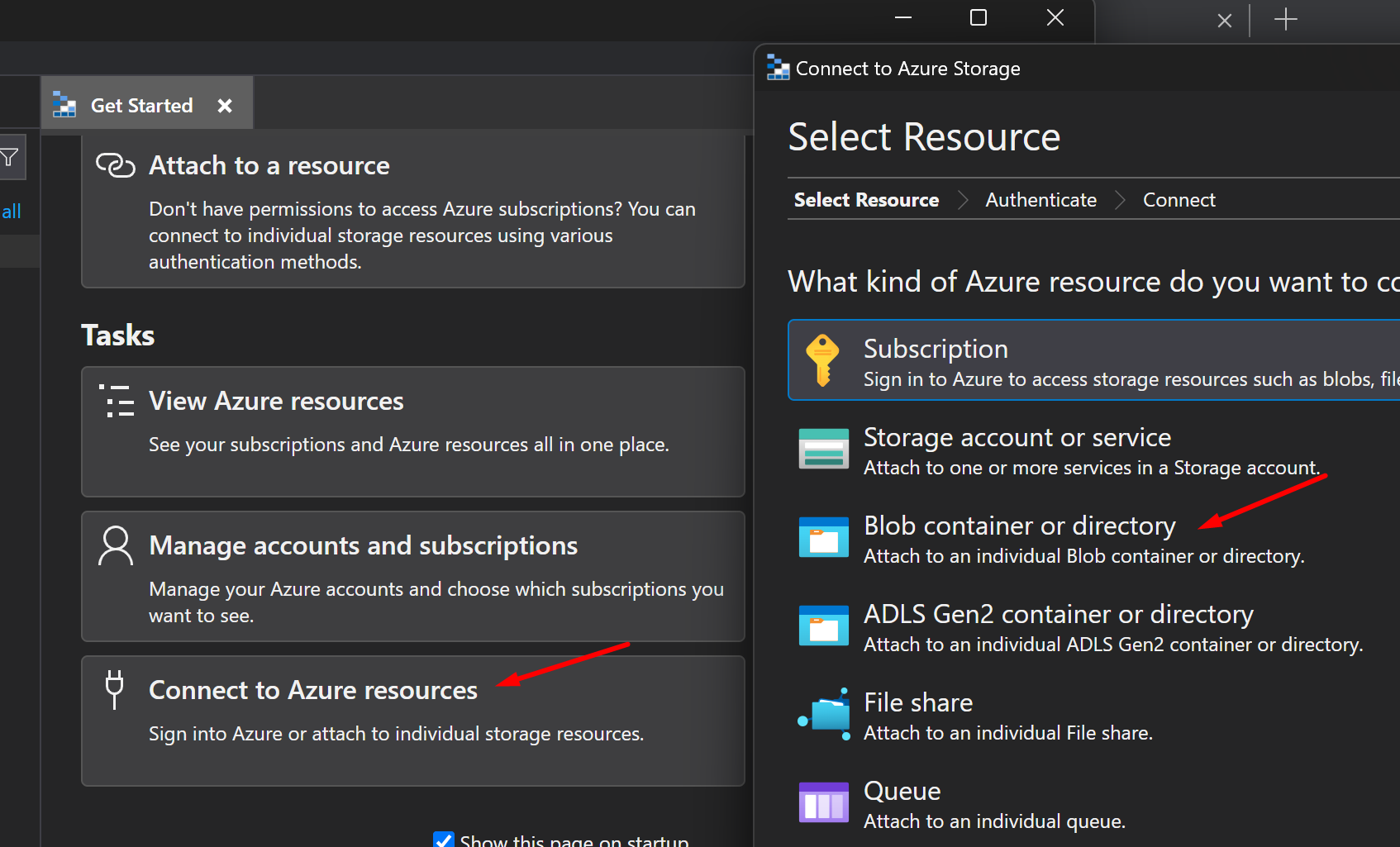
Task: Close the Get Started tab
Action: click(x=225, y=106)
